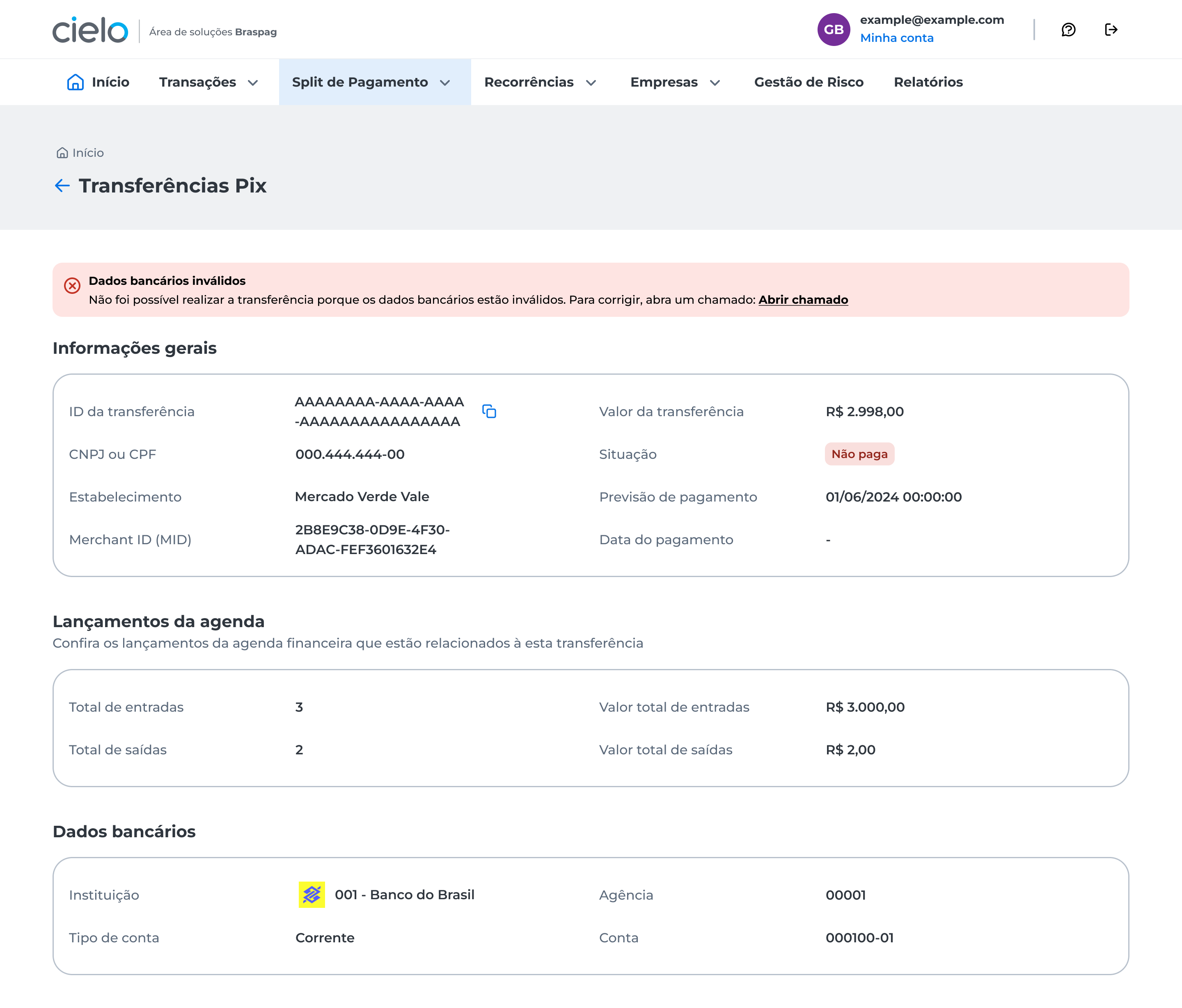Click the home icon beside Início in navbar

tap(75, 82)
